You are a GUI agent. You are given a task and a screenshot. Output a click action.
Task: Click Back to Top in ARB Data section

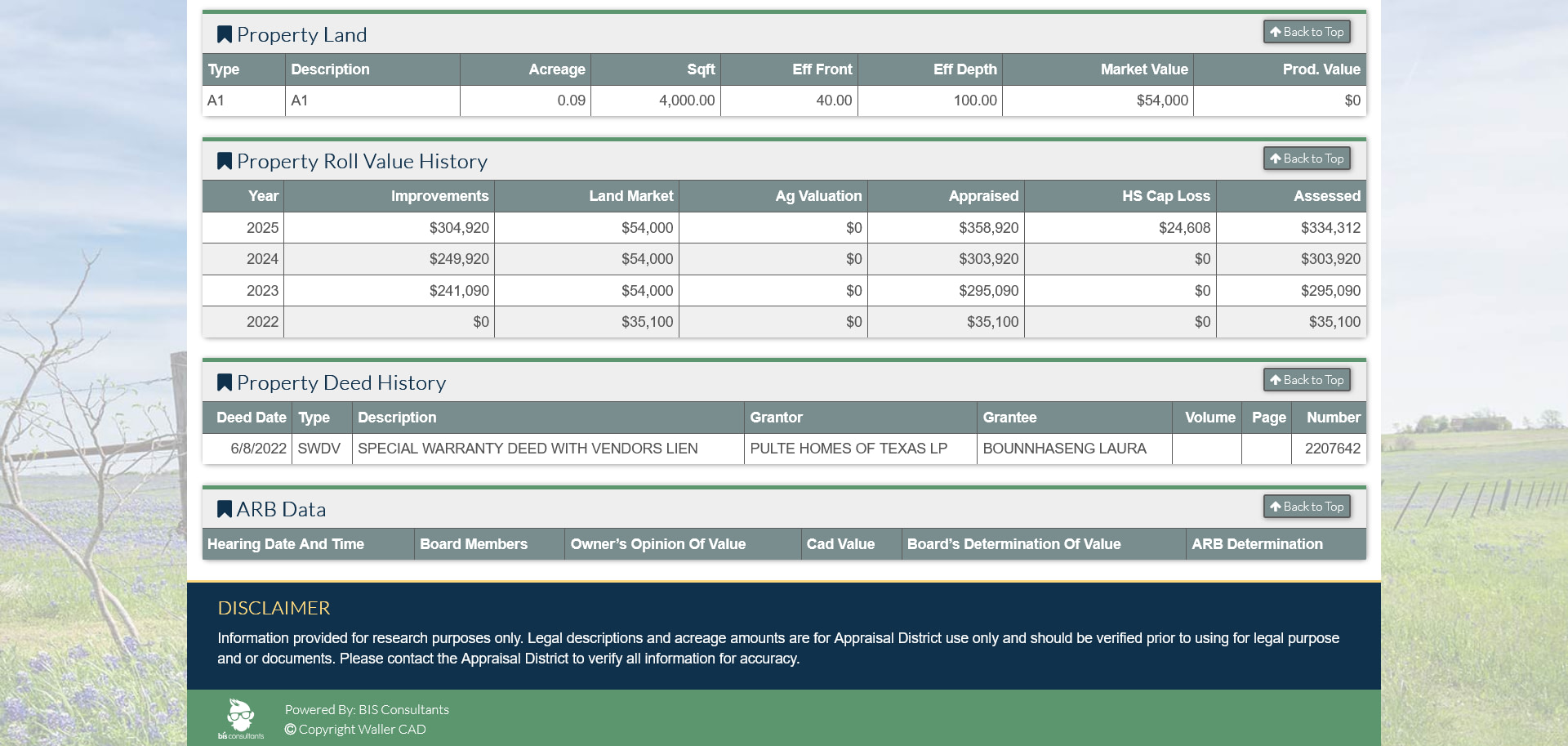click(1307, 507)
